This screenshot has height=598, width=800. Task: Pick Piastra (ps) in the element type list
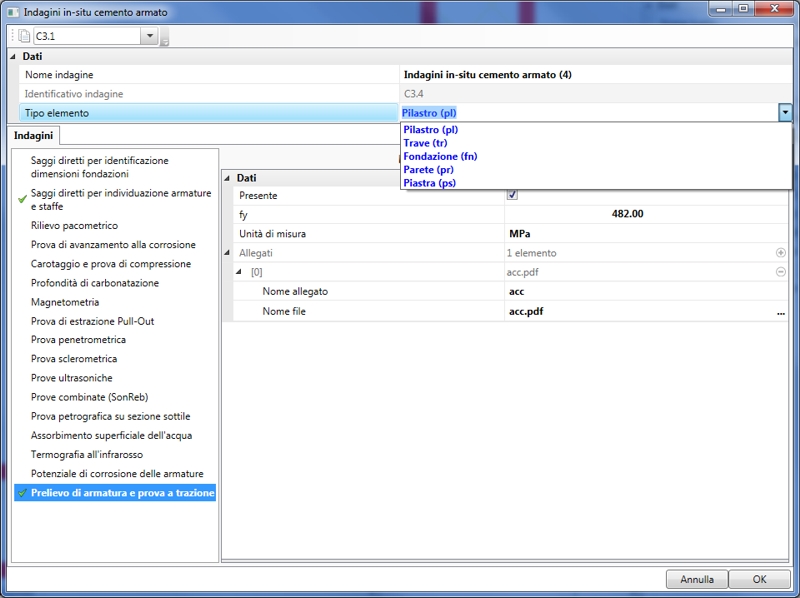click(x=431, y=183)
